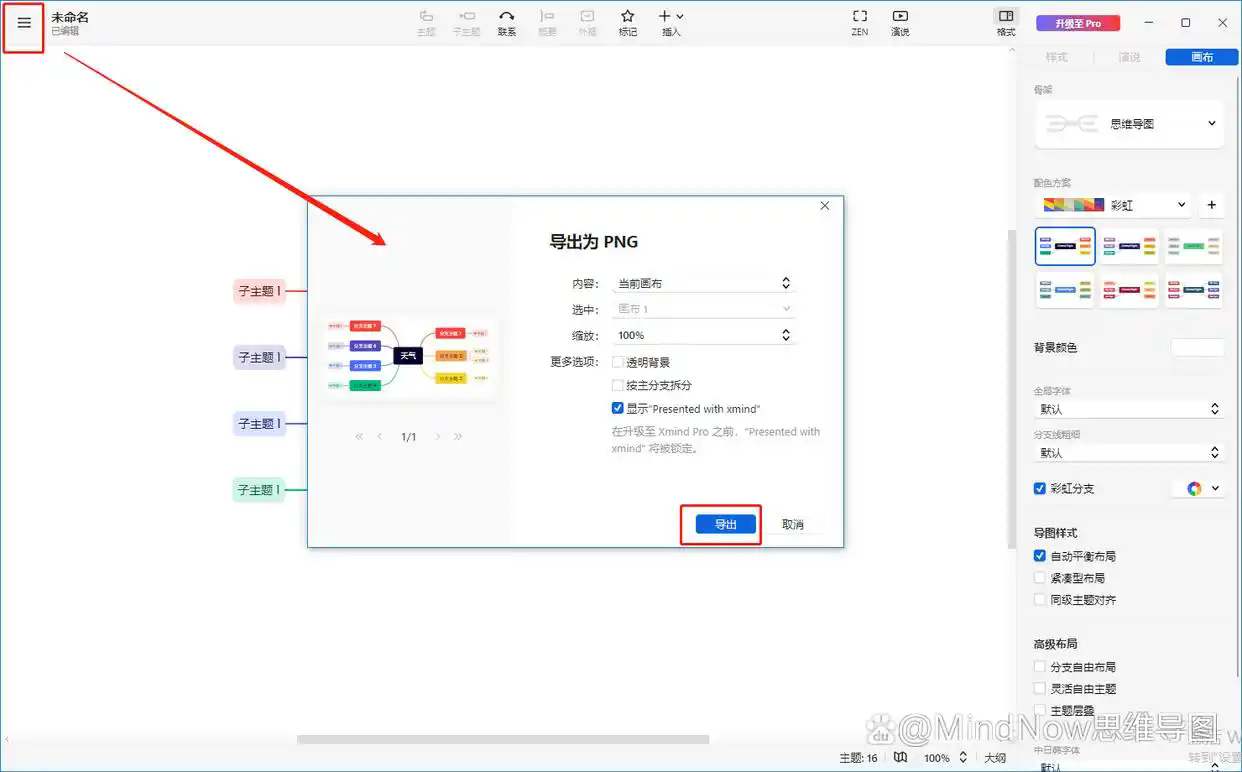Tick the 灵活自由主题 checkbox
Viewport: 1242px width, 772px height.
tap(1040, 689)
